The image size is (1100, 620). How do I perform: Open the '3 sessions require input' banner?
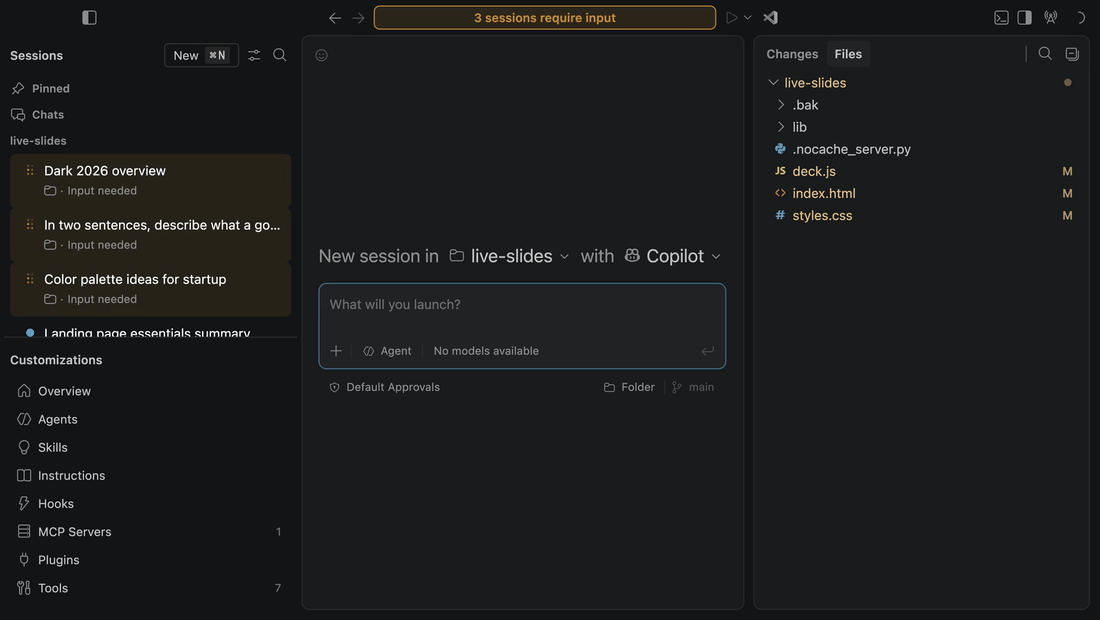point(544,18)
